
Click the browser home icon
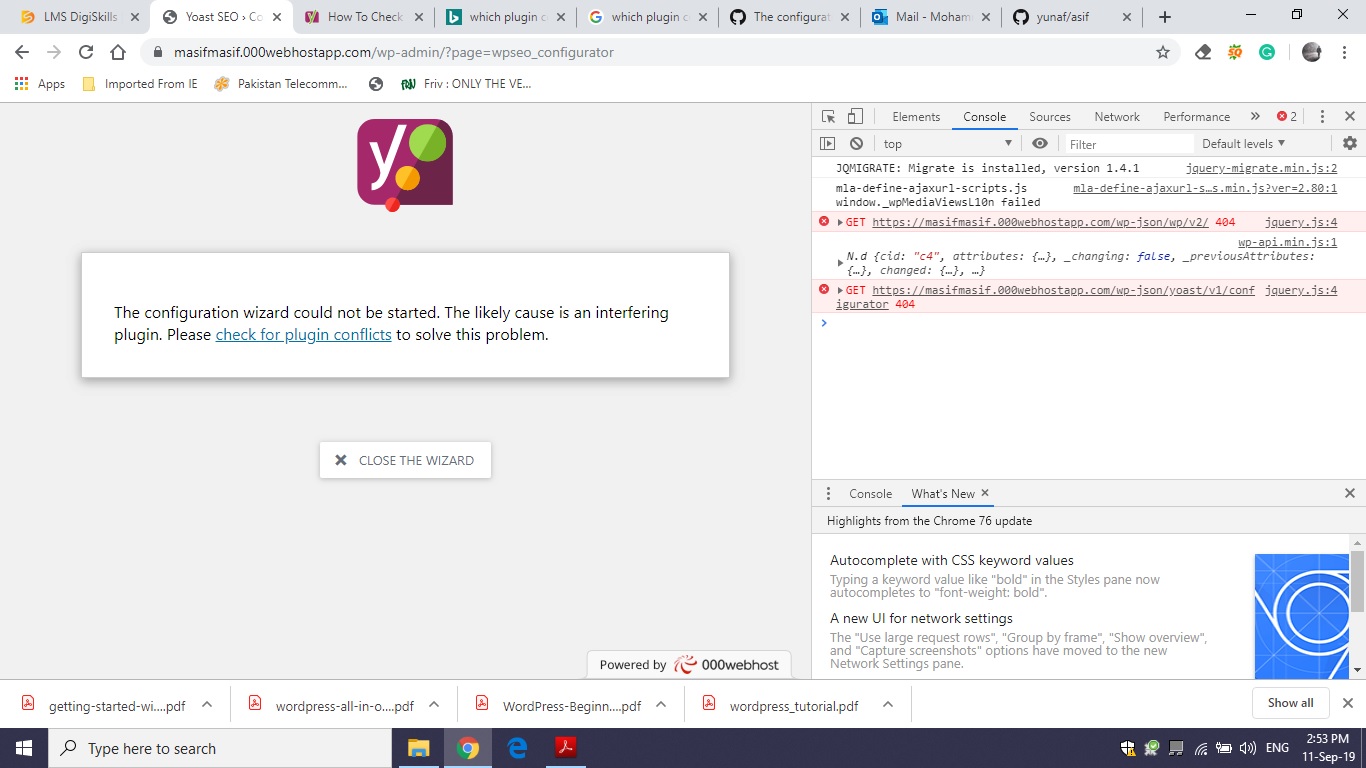pos(118,52)
